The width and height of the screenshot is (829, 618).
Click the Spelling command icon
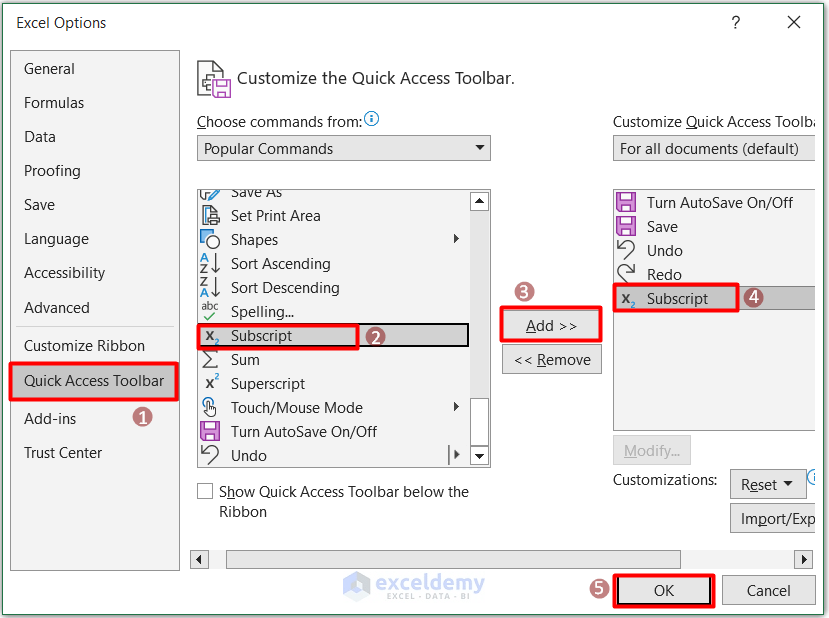pos(211,311)
